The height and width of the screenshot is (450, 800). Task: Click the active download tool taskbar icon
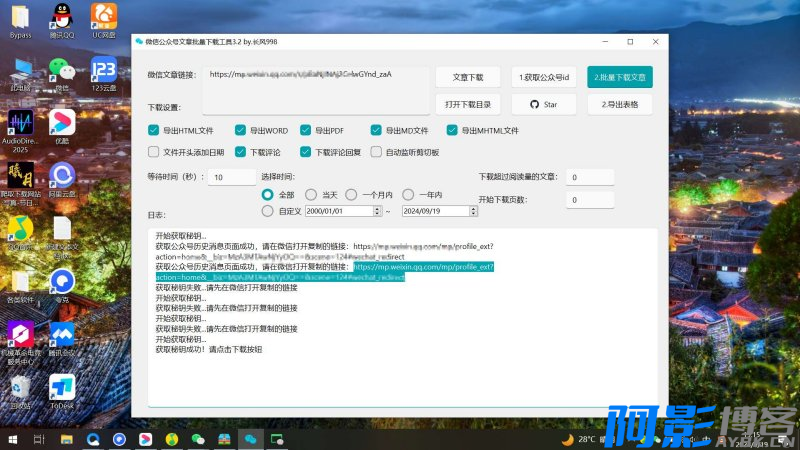(x=251, y=439)
